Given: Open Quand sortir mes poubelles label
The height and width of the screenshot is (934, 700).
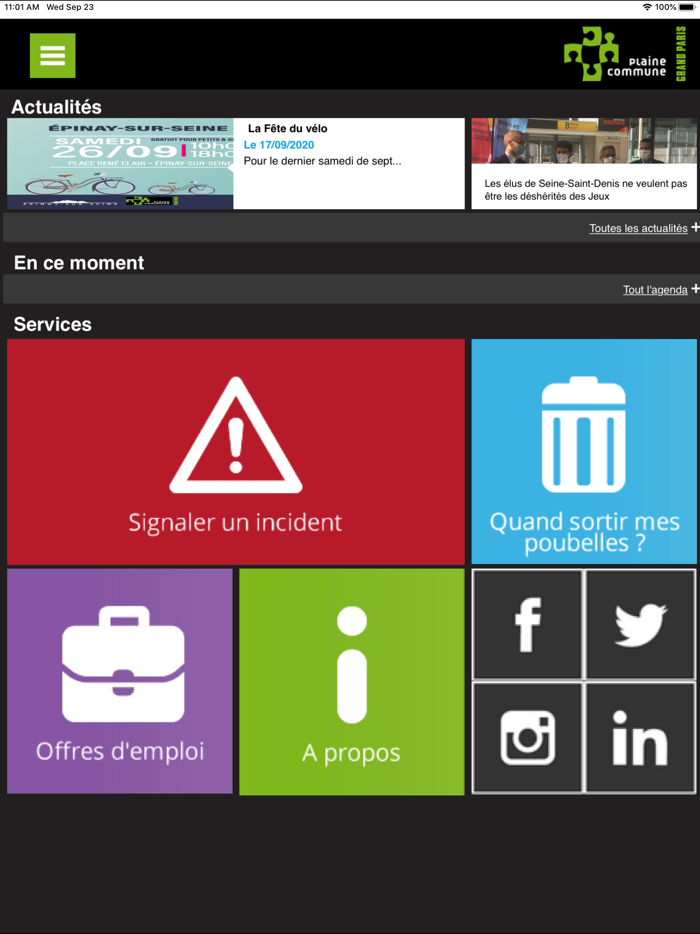Looking at the screenshot, I should tap(584, 532).
